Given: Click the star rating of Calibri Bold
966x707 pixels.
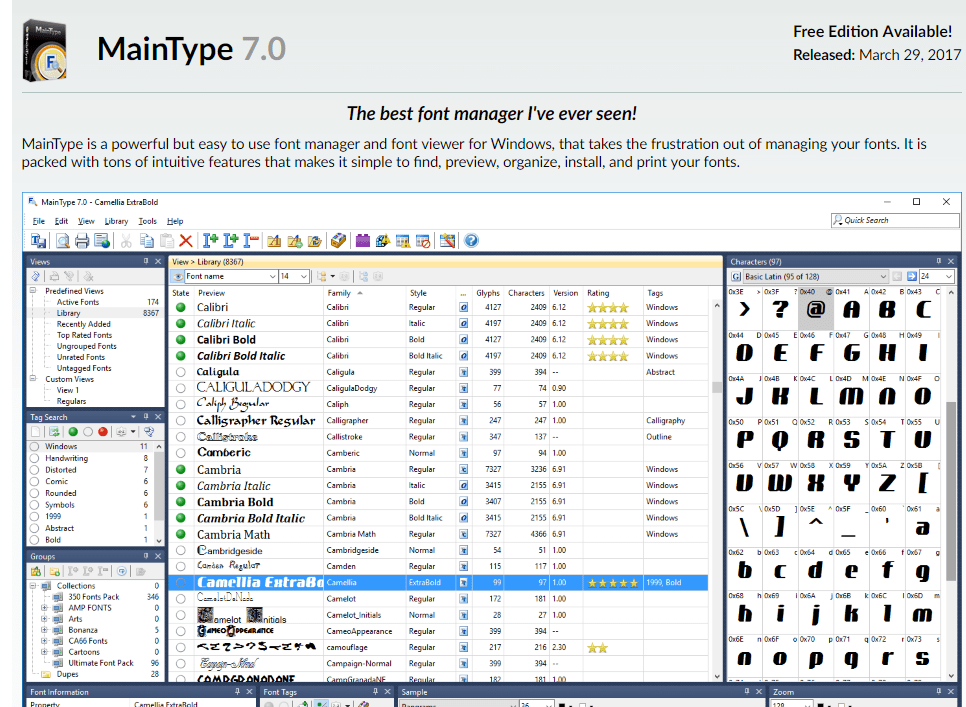Looking at the screenshot, I should point(607,340).
